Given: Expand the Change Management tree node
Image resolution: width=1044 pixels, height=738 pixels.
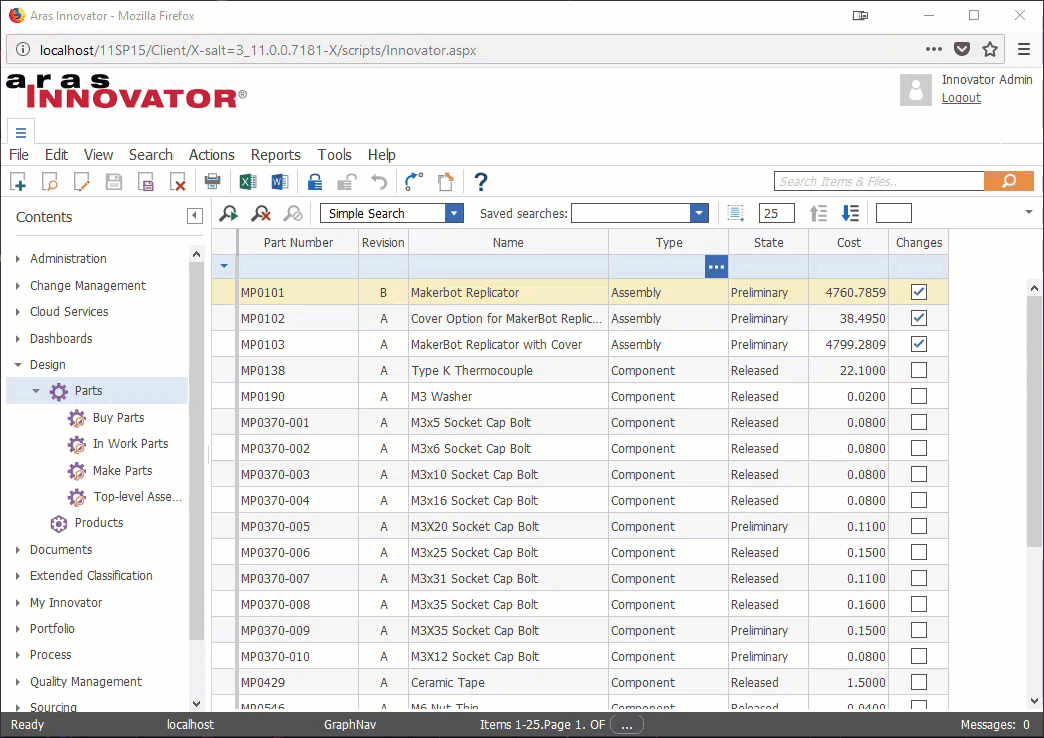Looking at the screenshot, I should (18, 286).
